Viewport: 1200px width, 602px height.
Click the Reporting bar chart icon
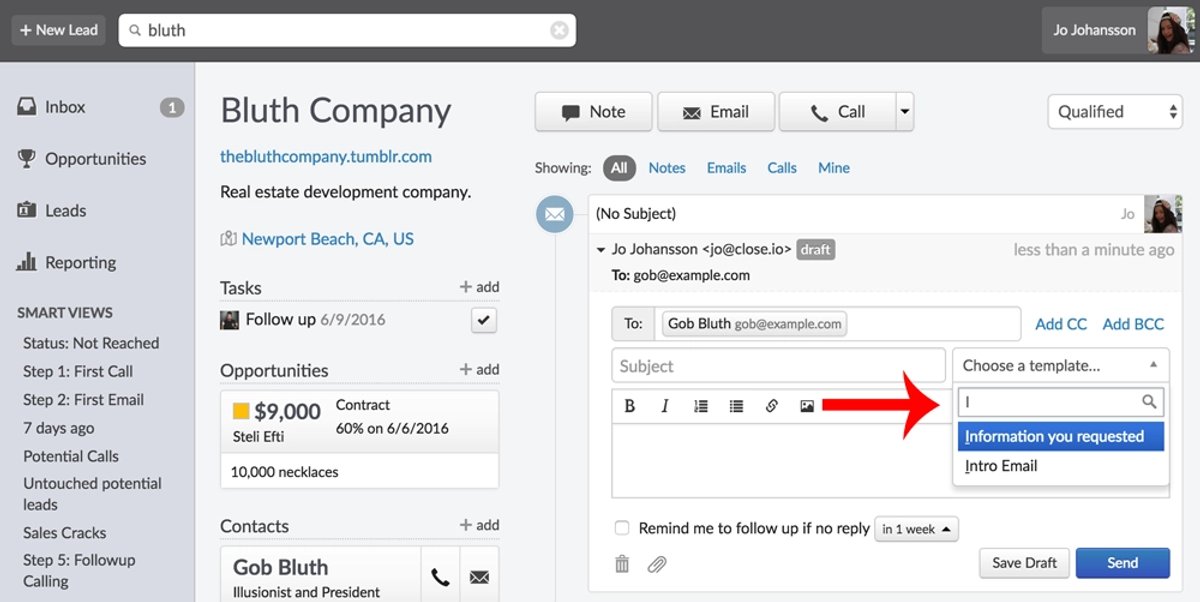pos(27,262)
